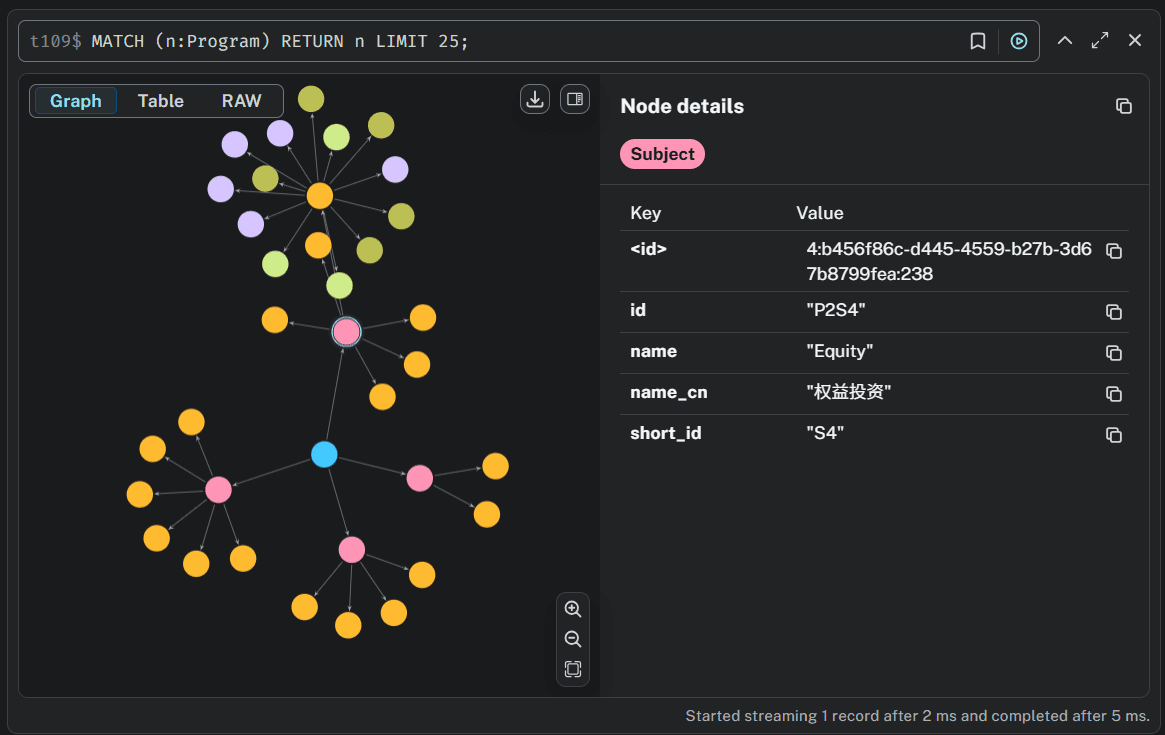Switch to the Table tab
This screenshot has height=735, width=1165.
click(x=160, y=100)
